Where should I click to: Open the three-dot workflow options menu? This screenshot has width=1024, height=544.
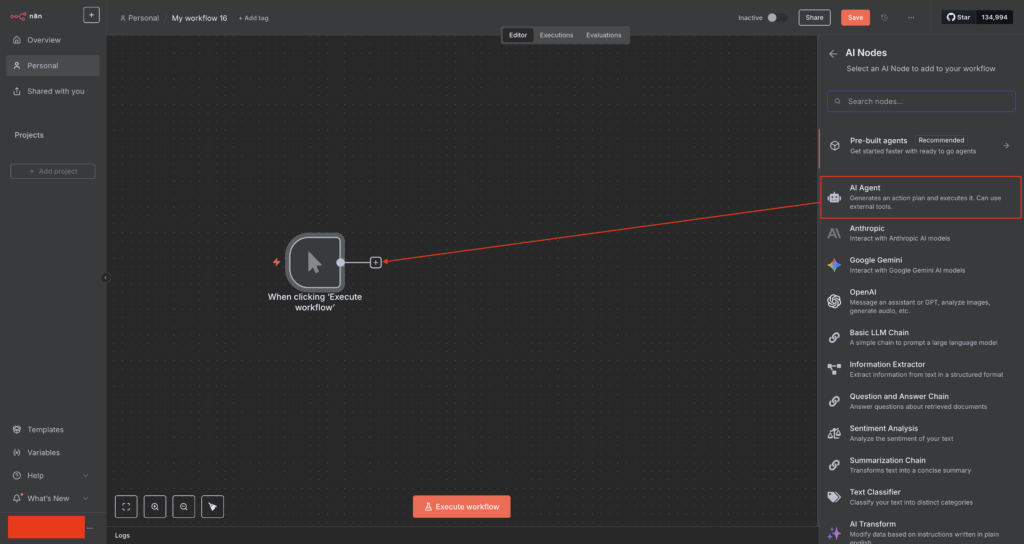click(910, 18)
